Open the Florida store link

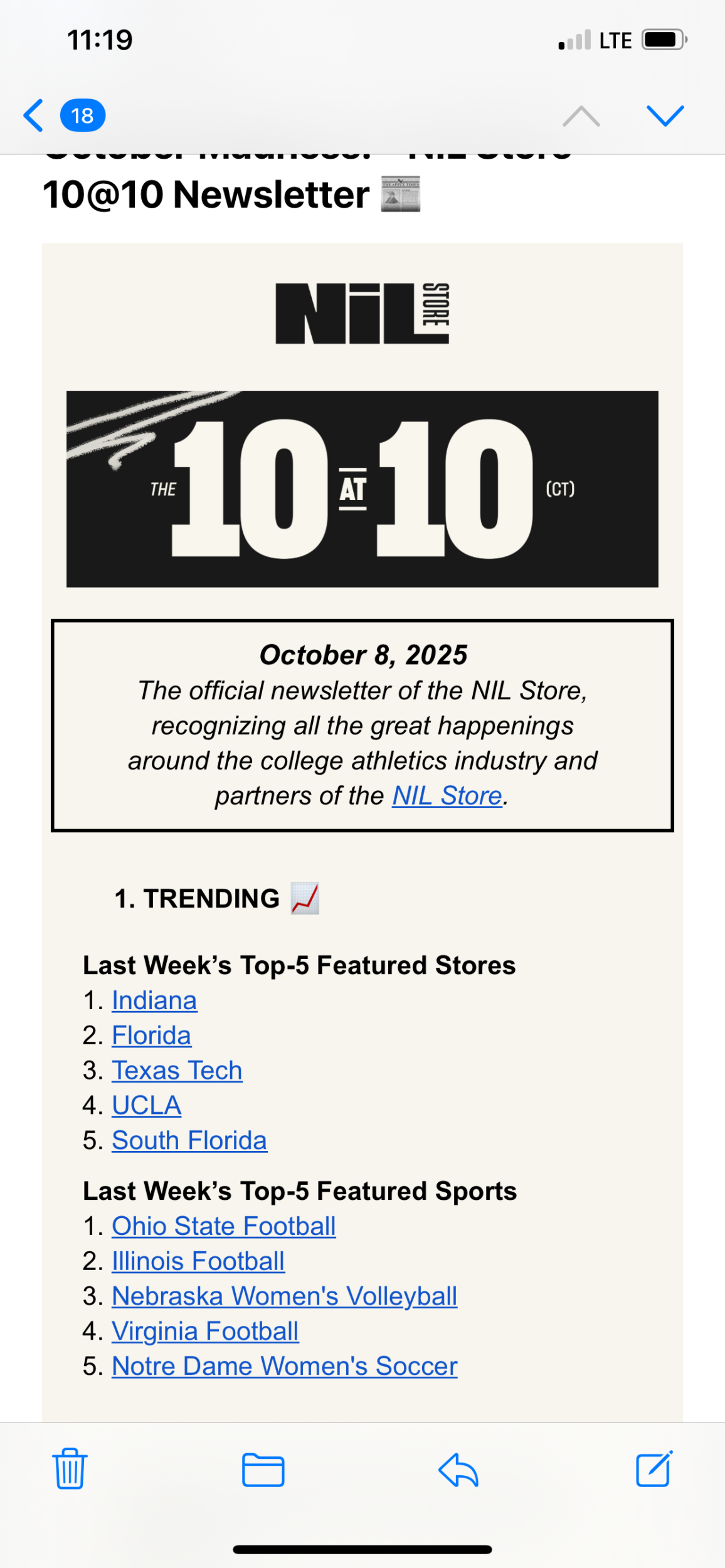click(151, 1036)
